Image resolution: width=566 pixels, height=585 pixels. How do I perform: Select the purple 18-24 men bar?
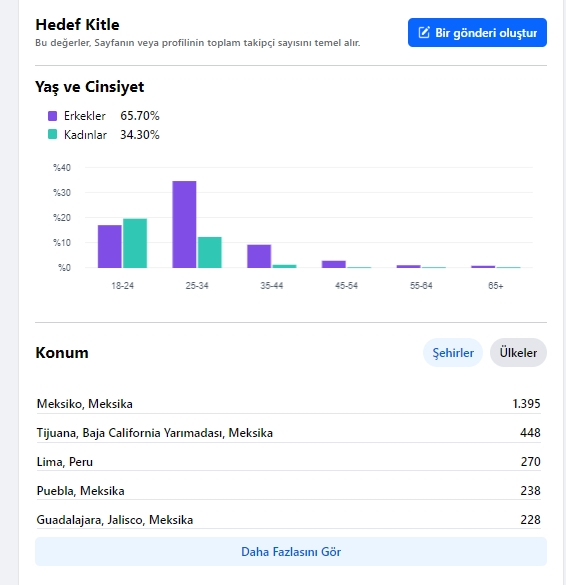tap(110, 246)
